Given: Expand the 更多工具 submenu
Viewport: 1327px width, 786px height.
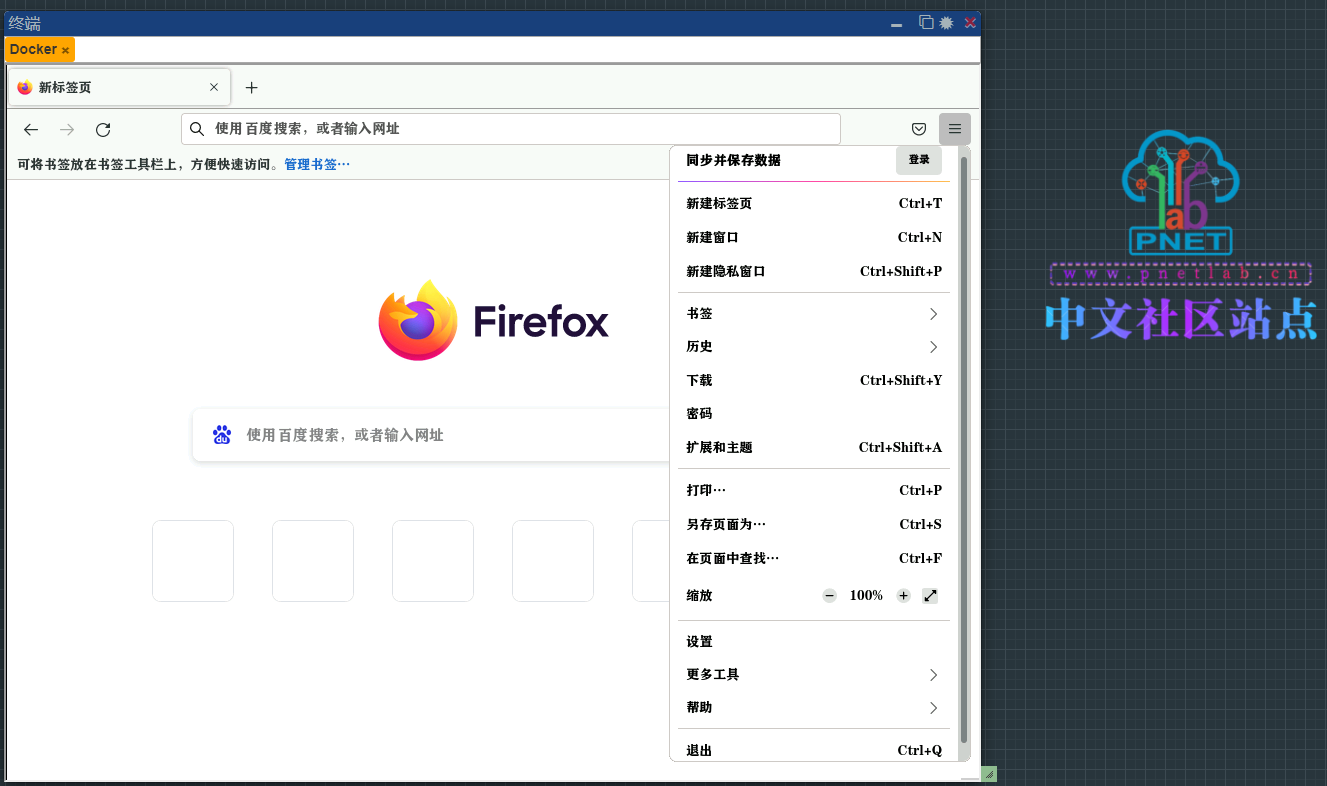Looking at the screenshot, I should [814, 675].
